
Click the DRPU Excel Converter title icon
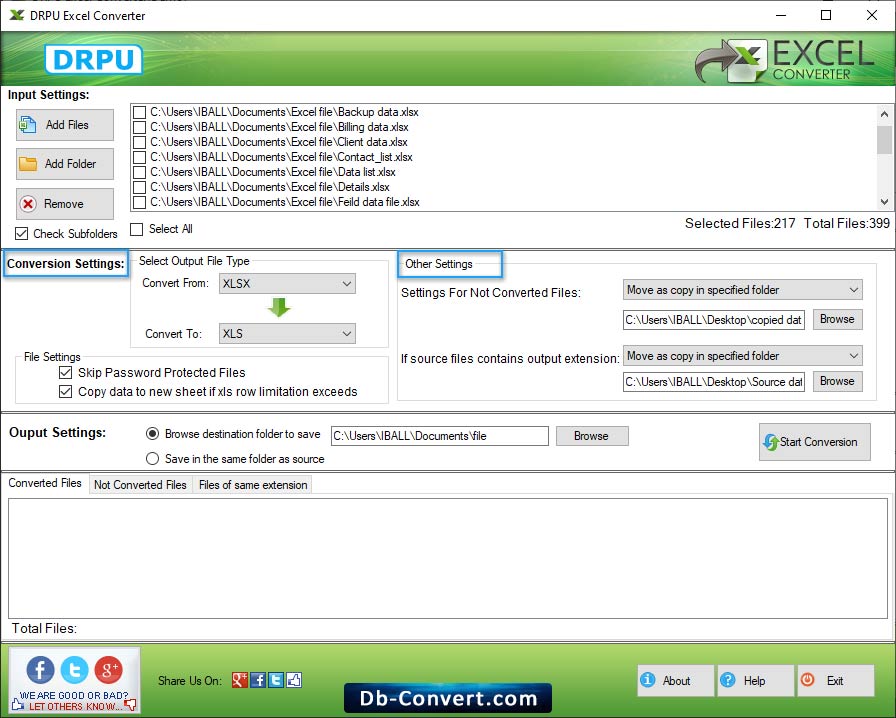(x=17, y=15)
